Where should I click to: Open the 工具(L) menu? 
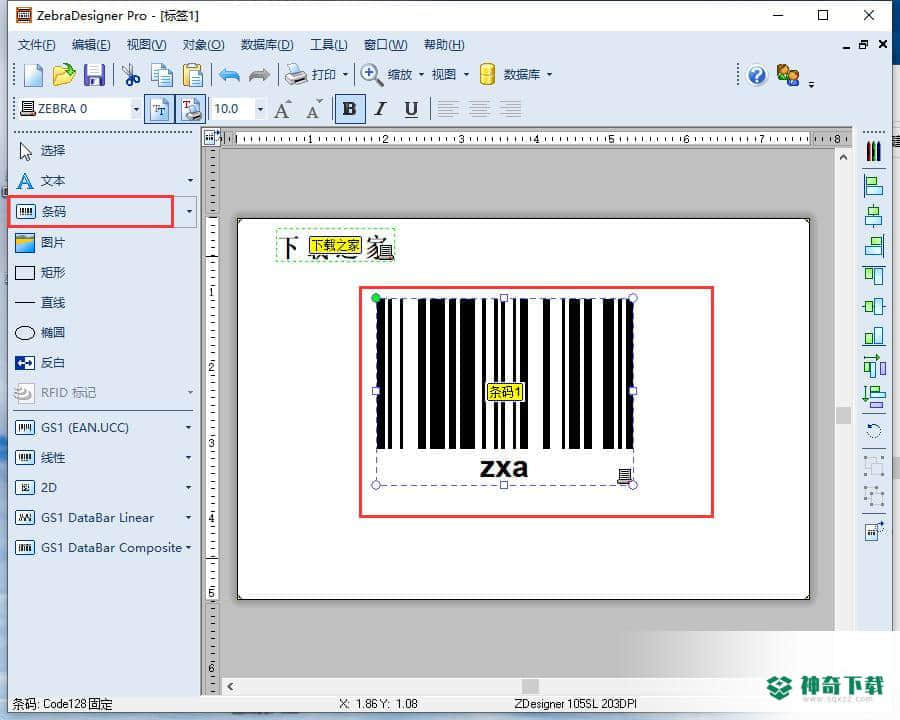click(x=329, y=45)
